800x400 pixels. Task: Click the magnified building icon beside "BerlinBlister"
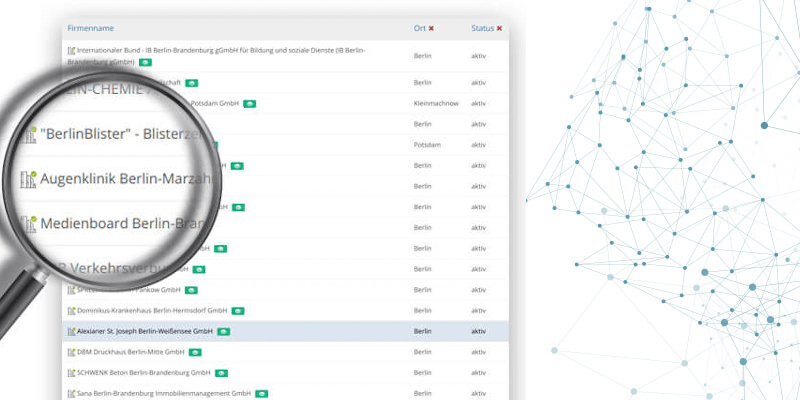coord(28,135)
